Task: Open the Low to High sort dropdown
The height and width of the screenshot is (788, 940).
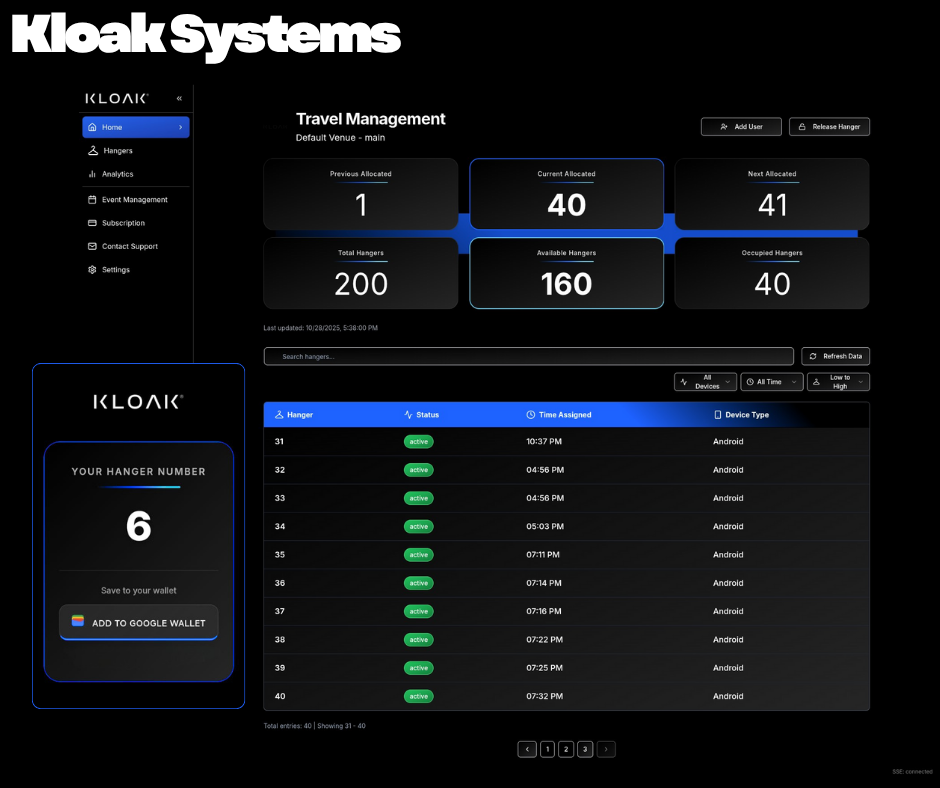Action: [838, 381]
